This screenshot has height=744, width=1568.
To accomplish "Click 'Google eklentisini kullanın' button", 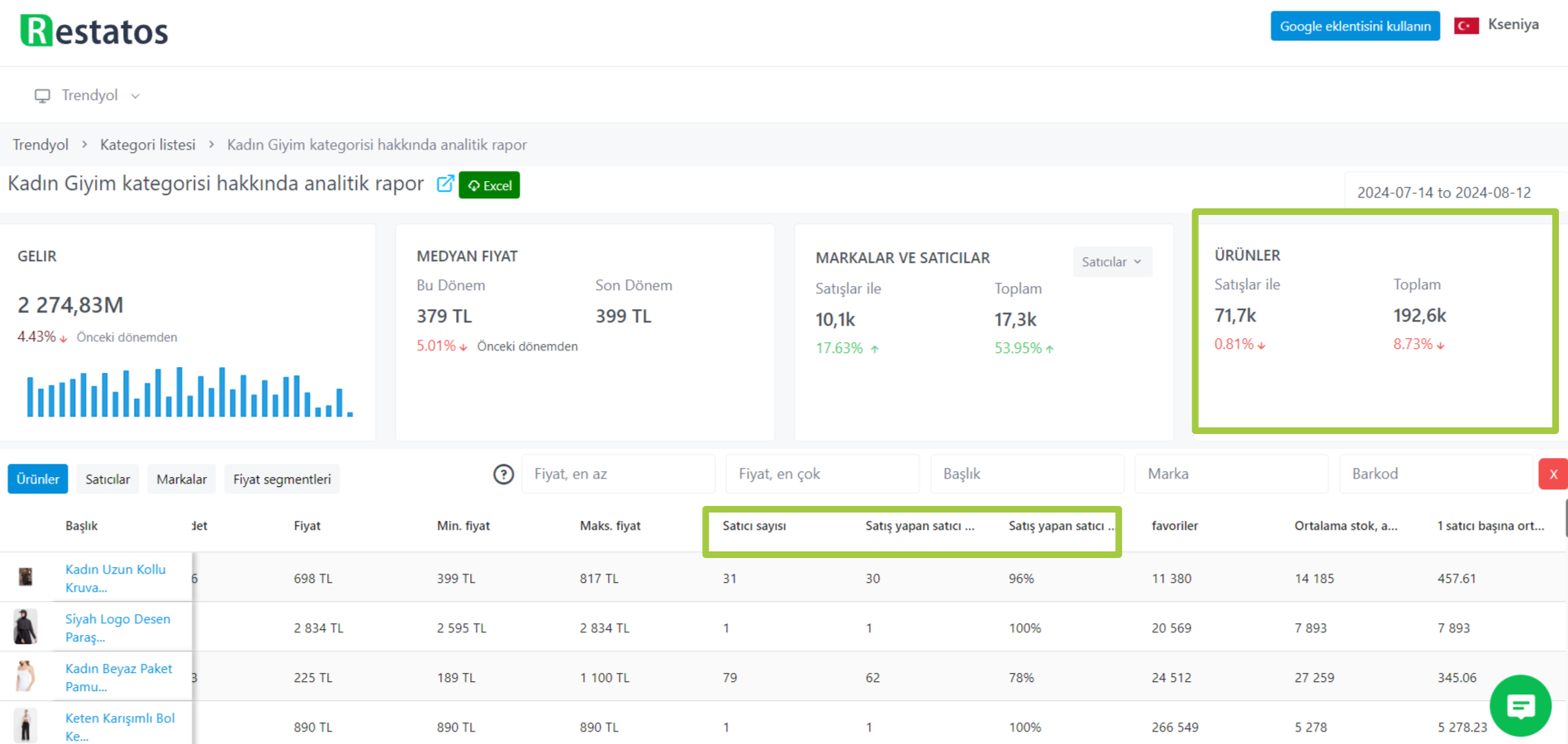I will tap(1355, 26).
